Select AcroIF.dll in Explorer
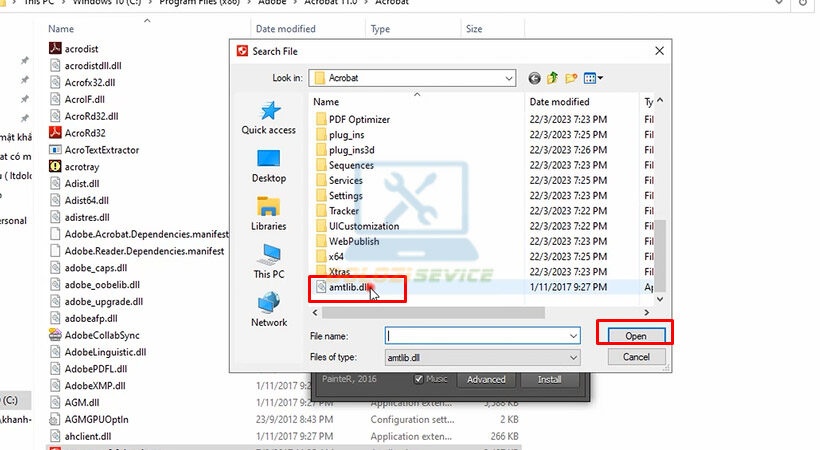Screen dimensions: 820x450 click(77, 99)
